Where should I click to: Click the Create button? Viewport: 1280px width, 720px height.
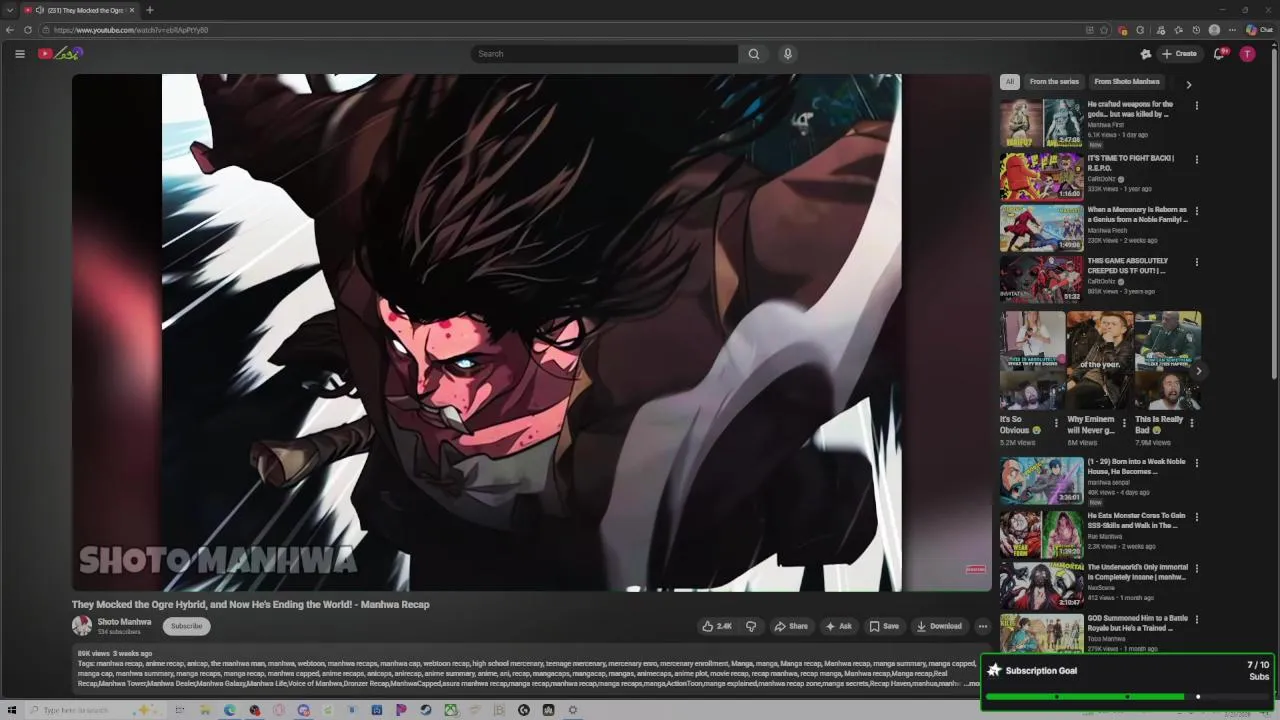click(x=1180, y=54)
